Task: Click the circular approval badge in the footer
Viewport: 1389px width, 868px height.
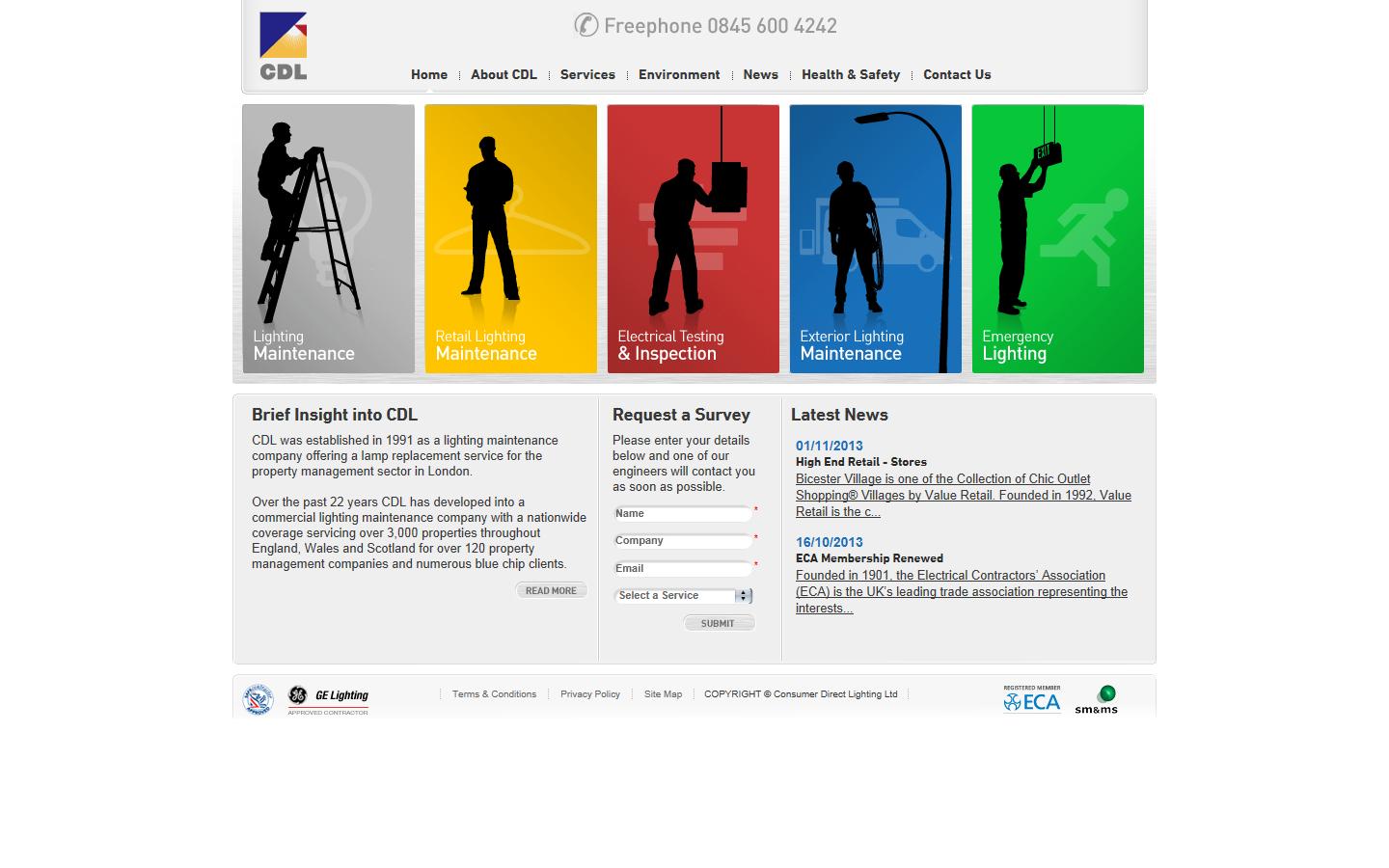Action: [257, 697]
